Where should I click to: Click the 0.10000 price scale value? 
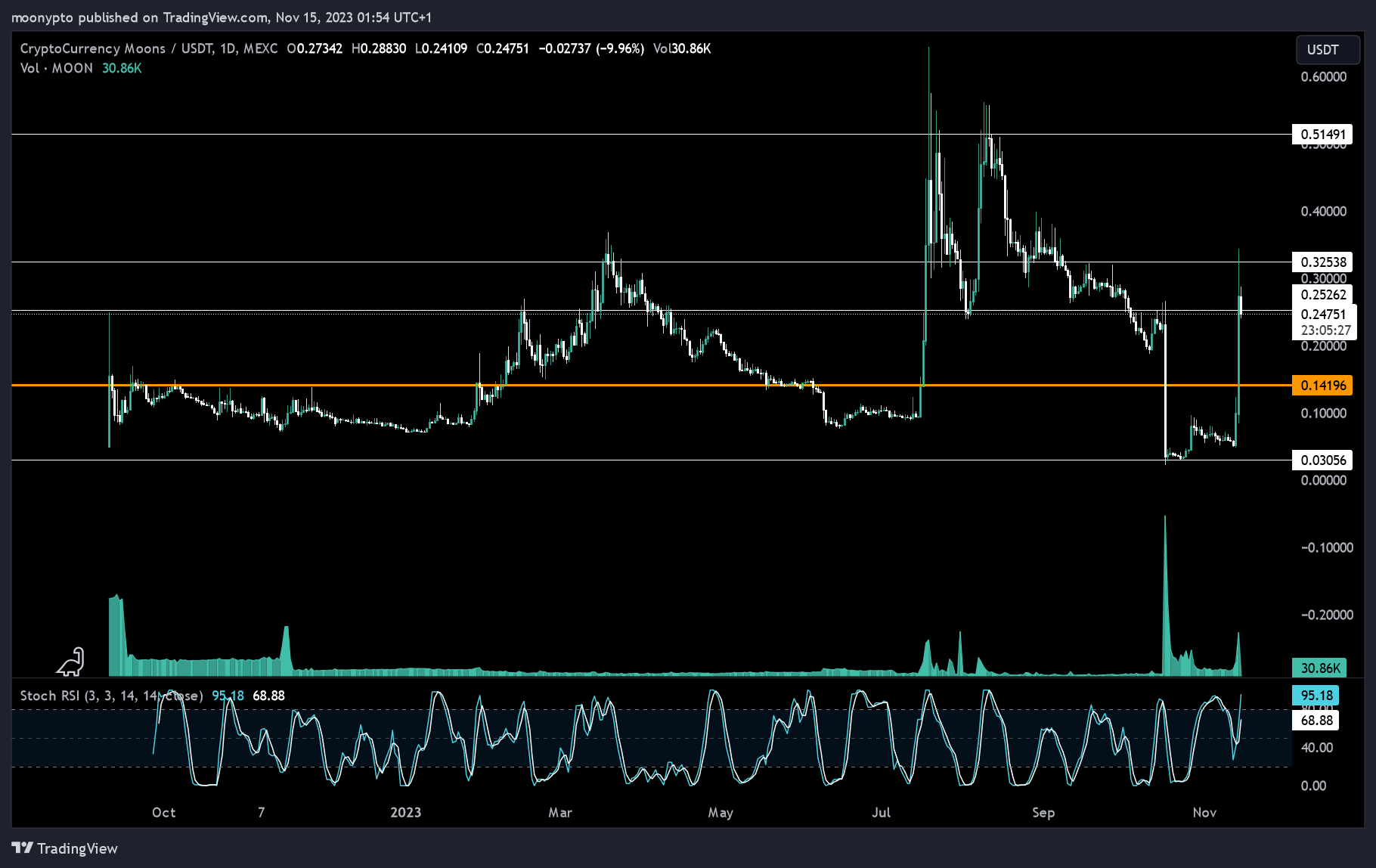(x=1324, y=414)
